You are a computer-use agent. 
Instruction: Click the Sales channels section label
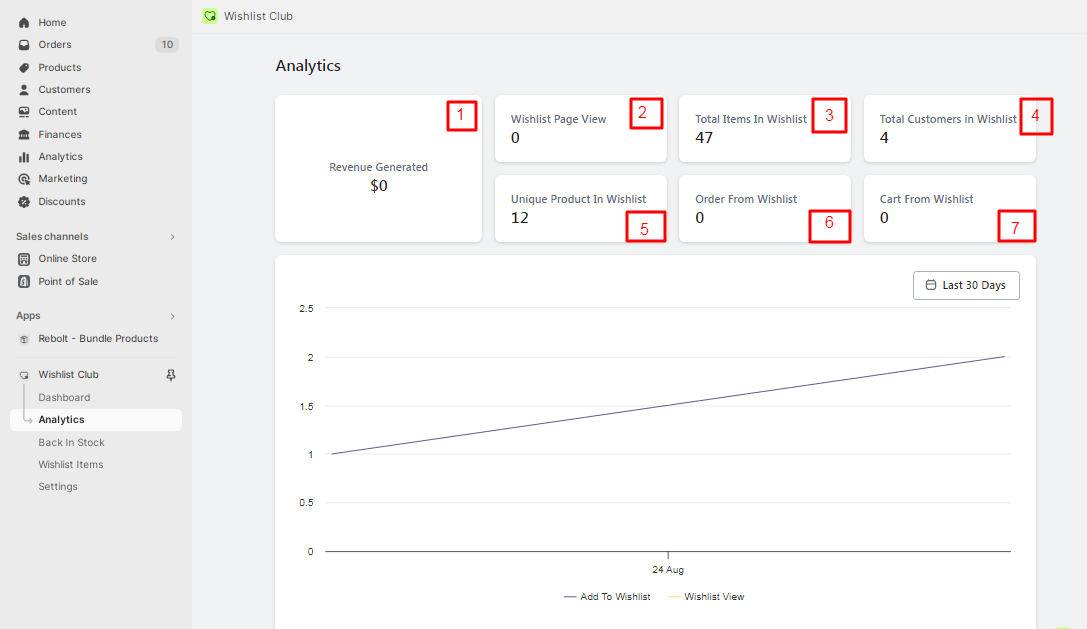[x=52, y=237]
